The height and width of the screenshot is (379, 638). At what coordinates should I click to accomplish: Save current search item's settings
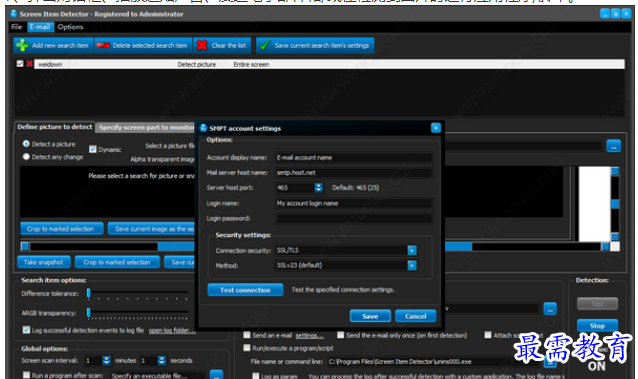315,45
